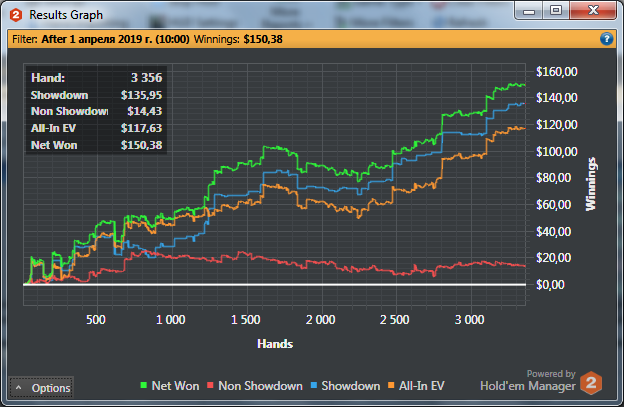The width and height of the screenshot is (624, 409).
Task: Click the Net Won value in stats box
Action: click(x=141, y=145)
